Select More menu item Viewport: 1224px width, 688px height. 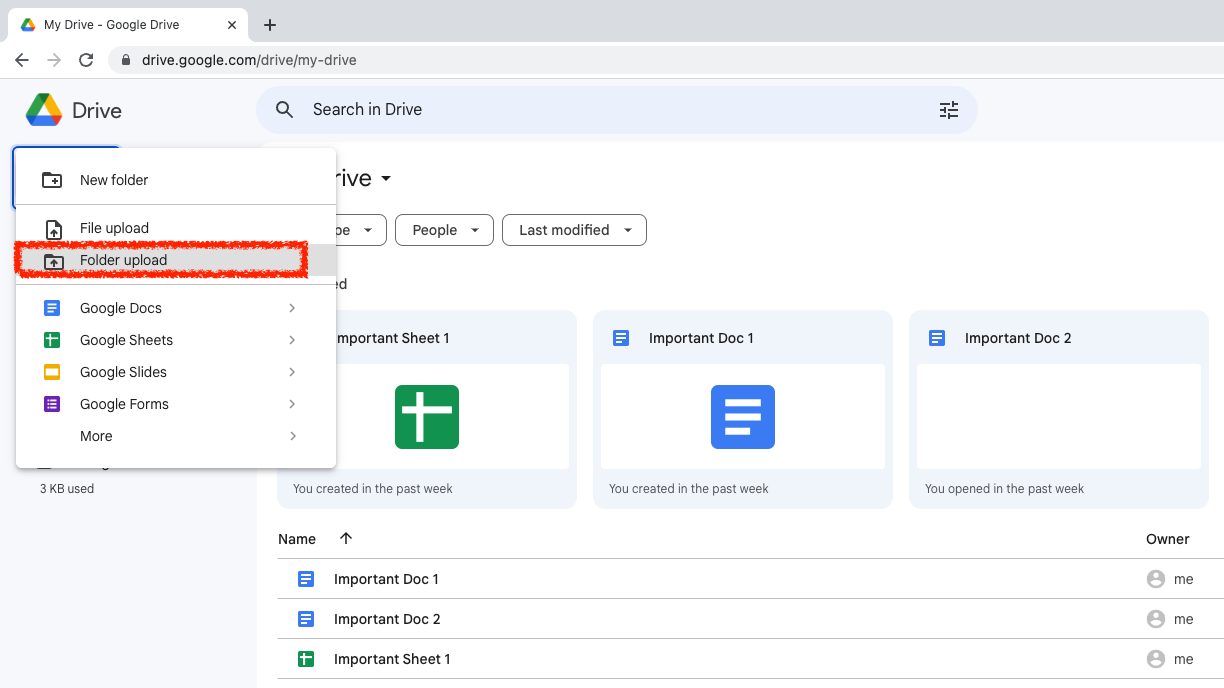point(176,436)
